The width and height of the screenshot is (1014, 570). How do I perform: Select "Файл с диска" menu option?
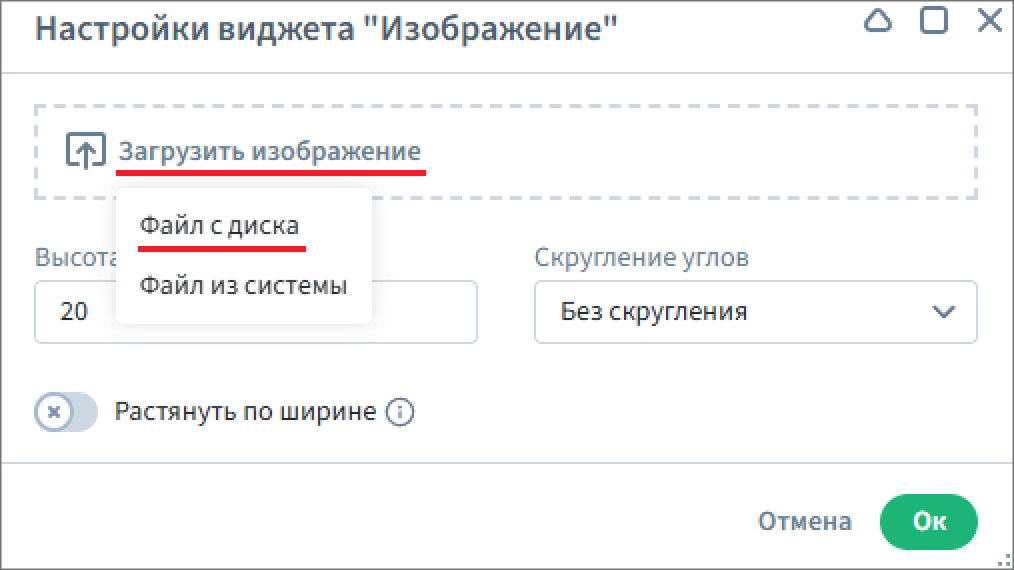(x=219, y=226)
